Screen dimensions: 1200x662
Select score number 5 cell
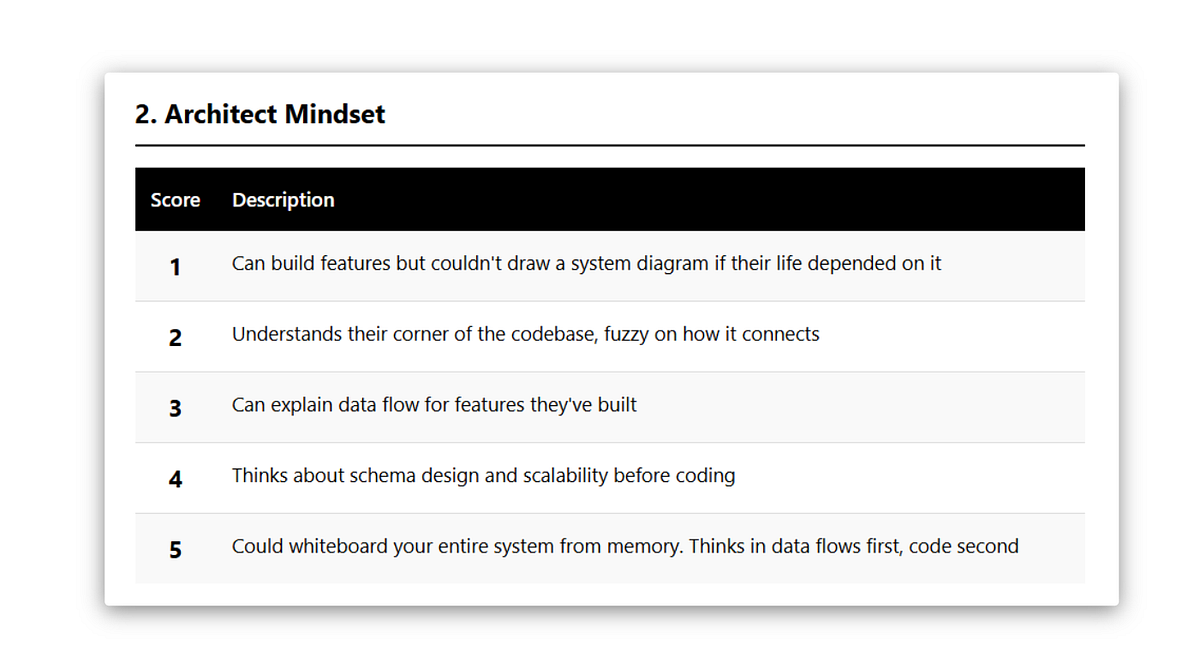pos(175,549)
